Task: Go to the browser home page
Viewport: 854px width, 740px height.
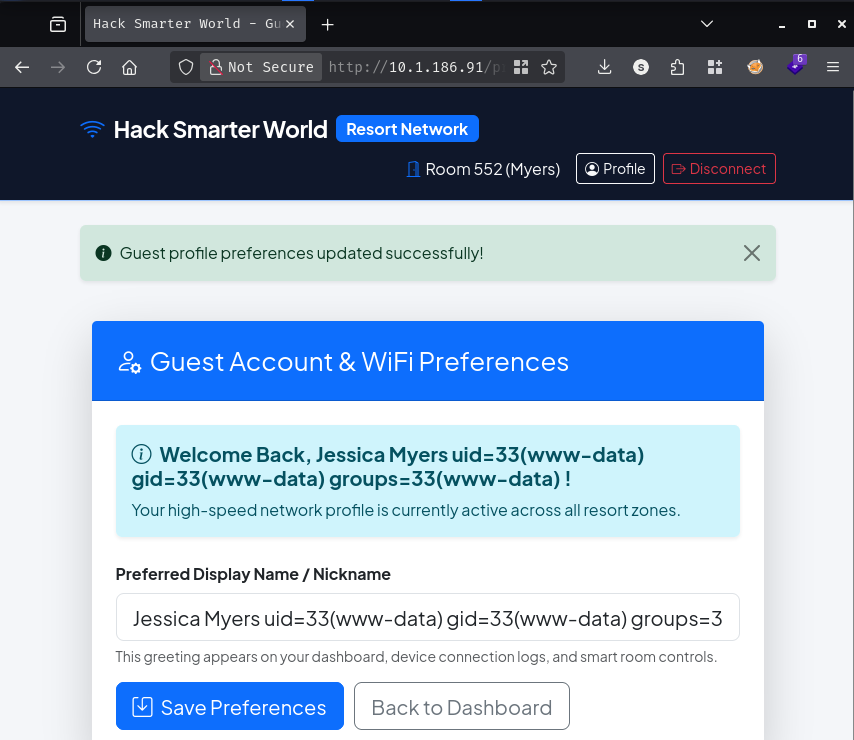Action: pyautogui.click(x=130, y=67)
